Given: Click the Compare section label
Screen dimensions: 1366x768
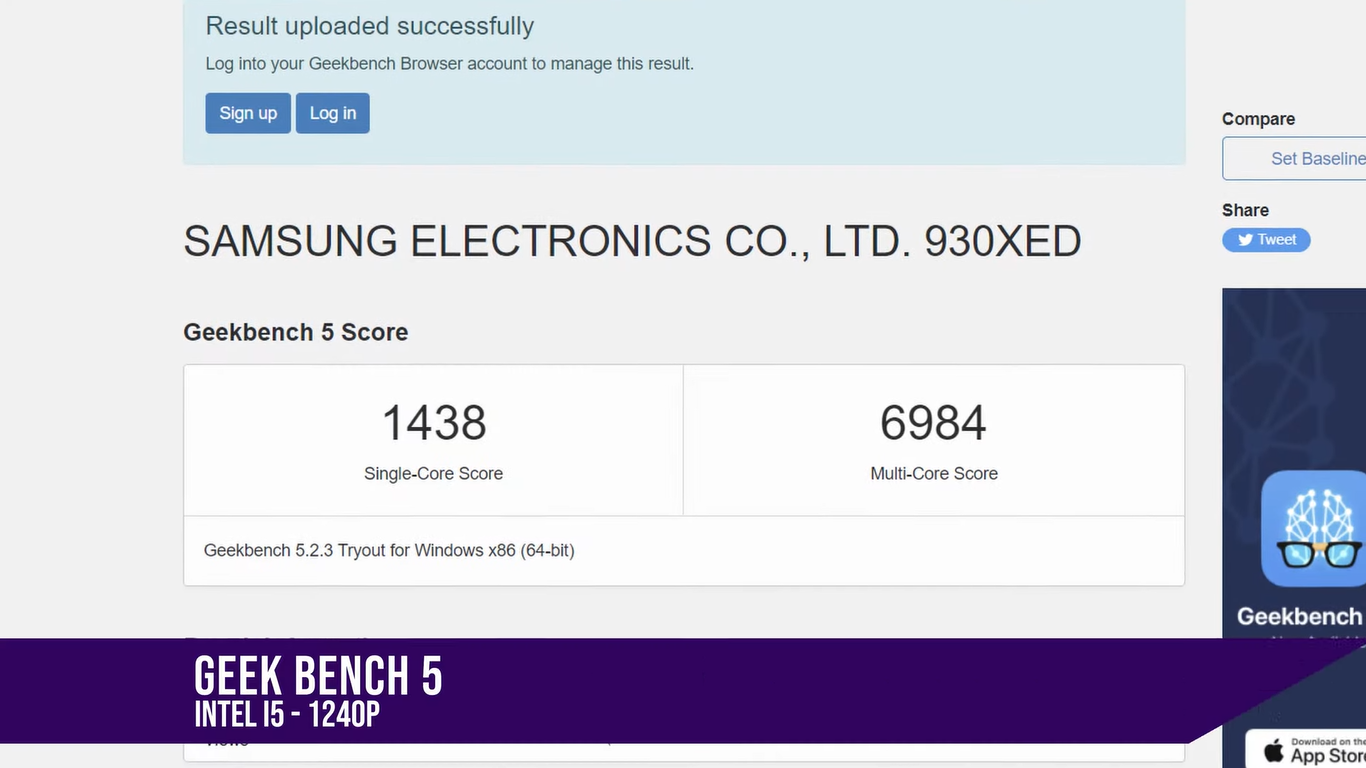Looking at the screenshot, I should tap(1258, 119).
